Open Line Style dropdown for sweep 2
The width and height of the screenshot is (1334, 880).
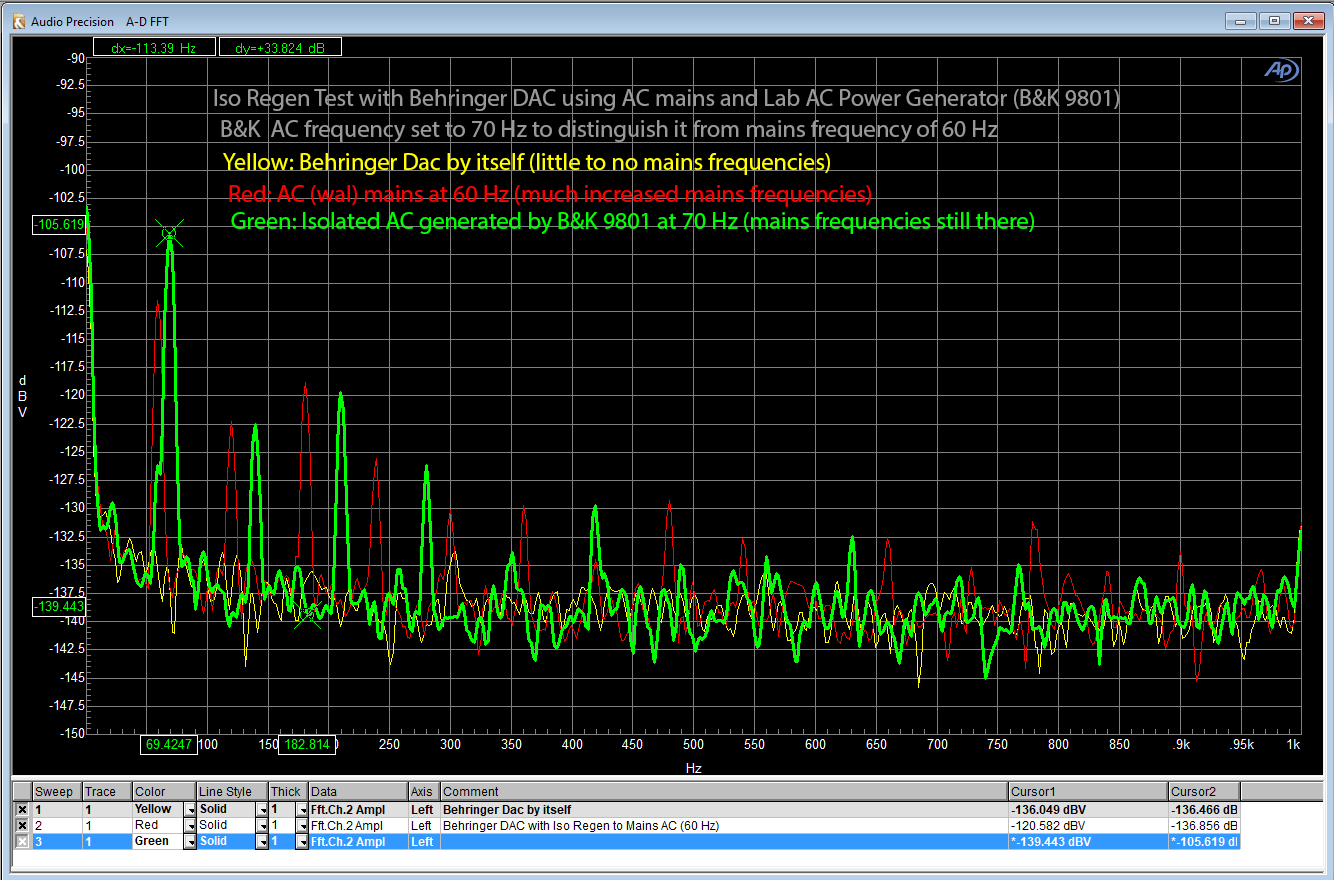coord(262,825)
